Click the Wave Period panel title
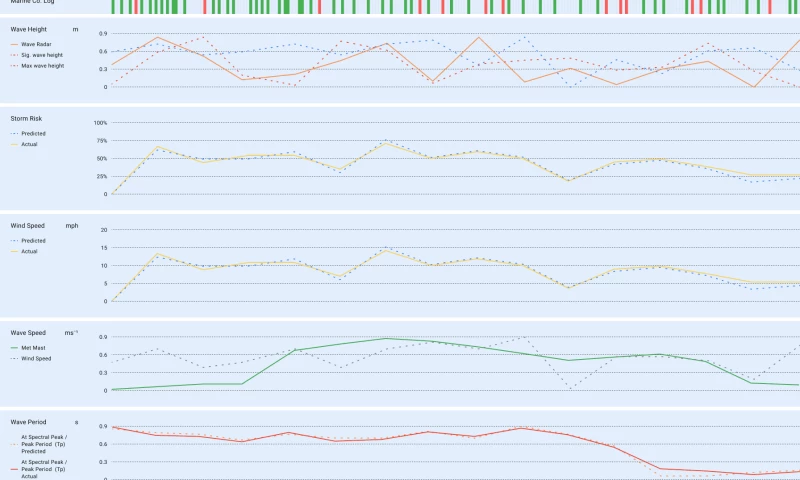Image resolution: width=800 pixels, height=480 pixels. pyautogui.click(x=28, y=423)
